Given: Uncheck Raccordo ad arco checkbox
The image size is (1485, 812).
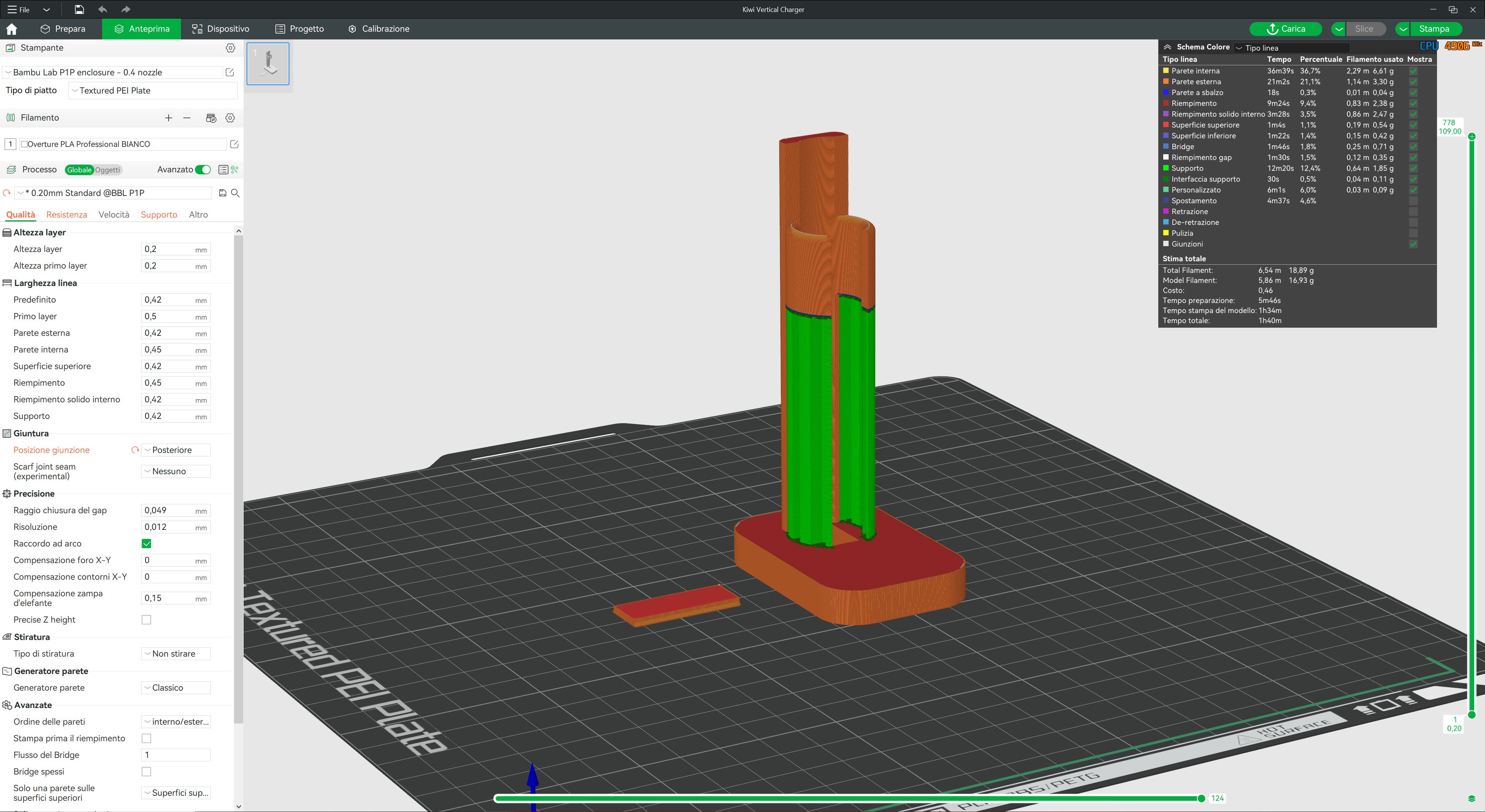Looking at the screenshot, I should [147, 543].
